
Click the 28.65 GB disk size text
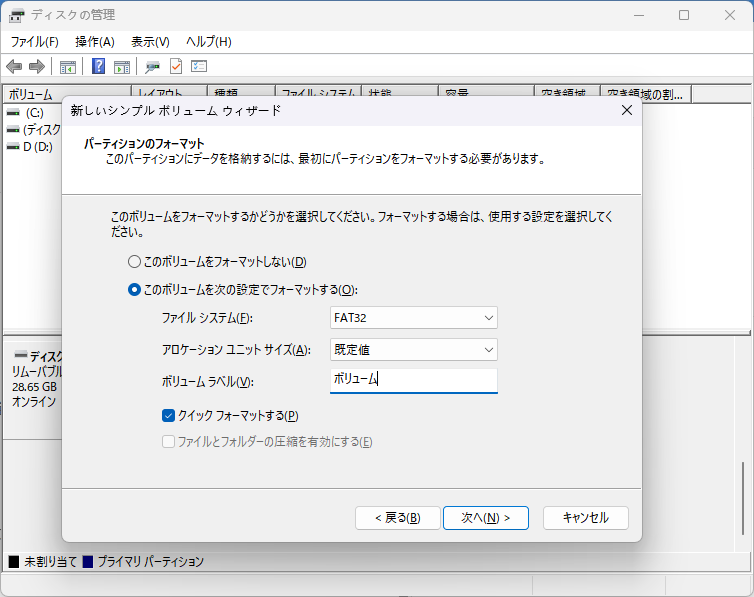point(35,387)
